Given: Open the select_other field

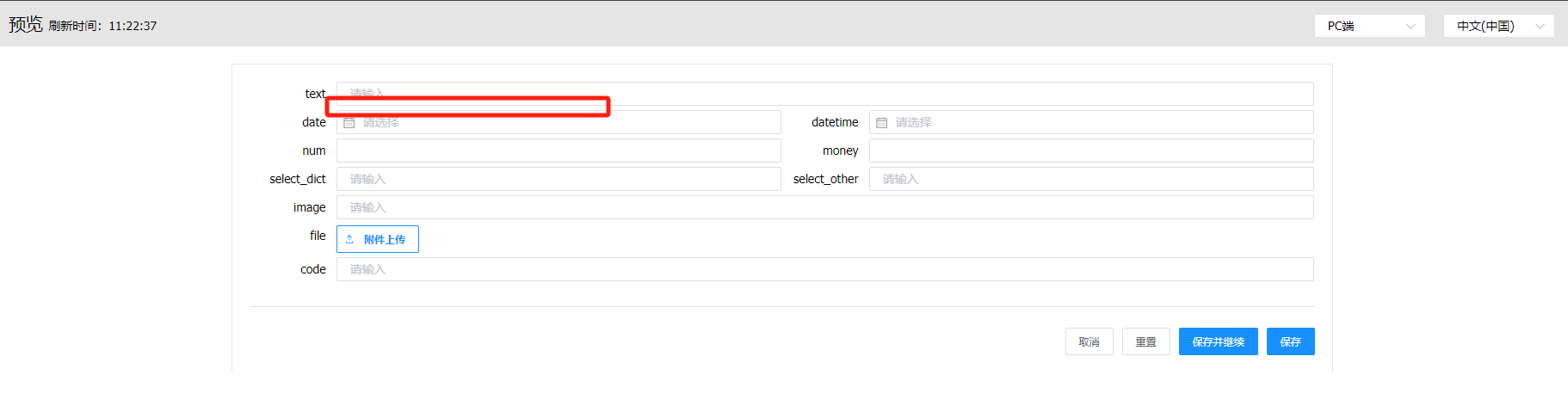Looking at the screenshot, I should click(1090, 179).
